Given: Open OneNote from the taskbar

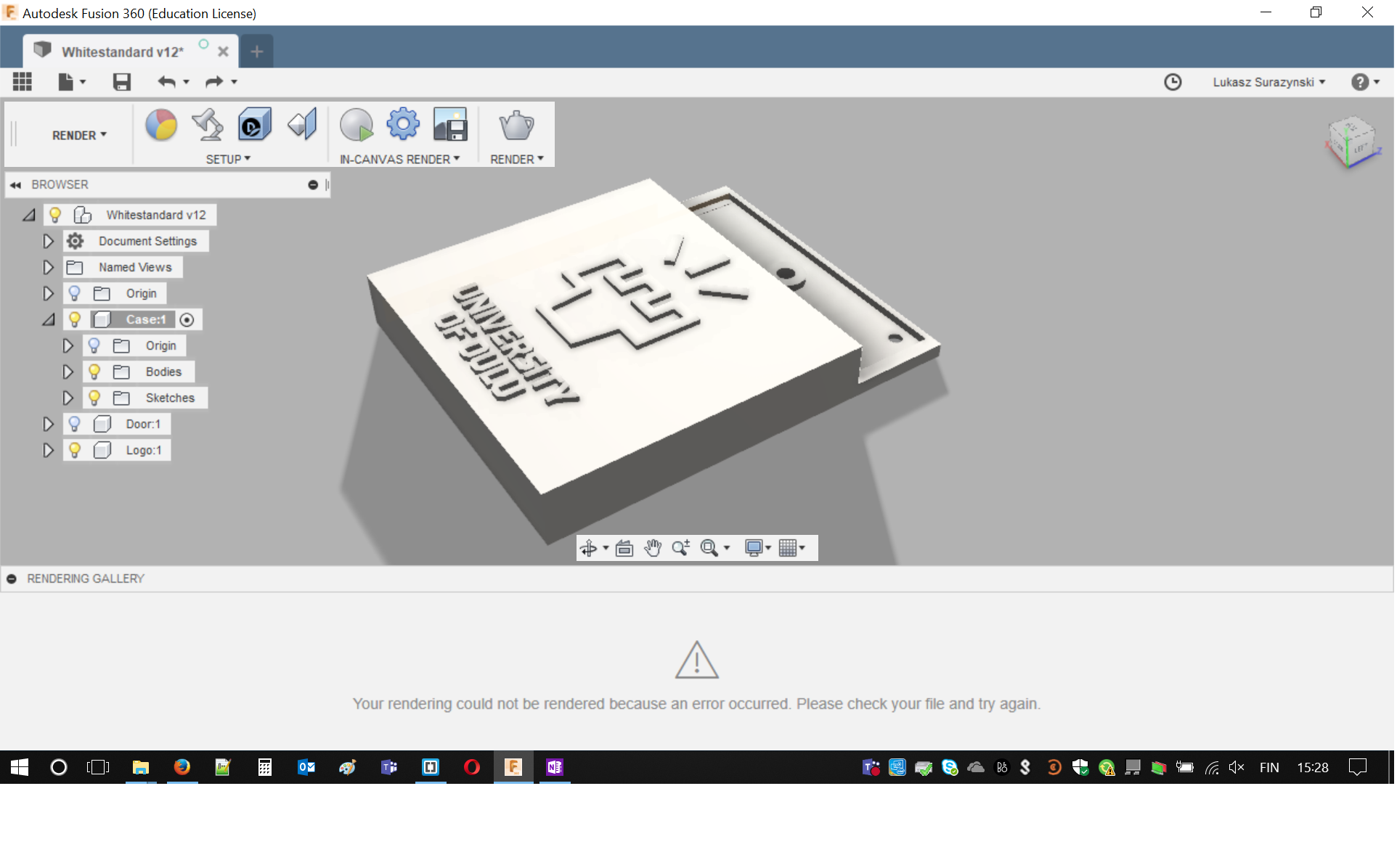Looking at the screenshot, I should click(555, 768).
